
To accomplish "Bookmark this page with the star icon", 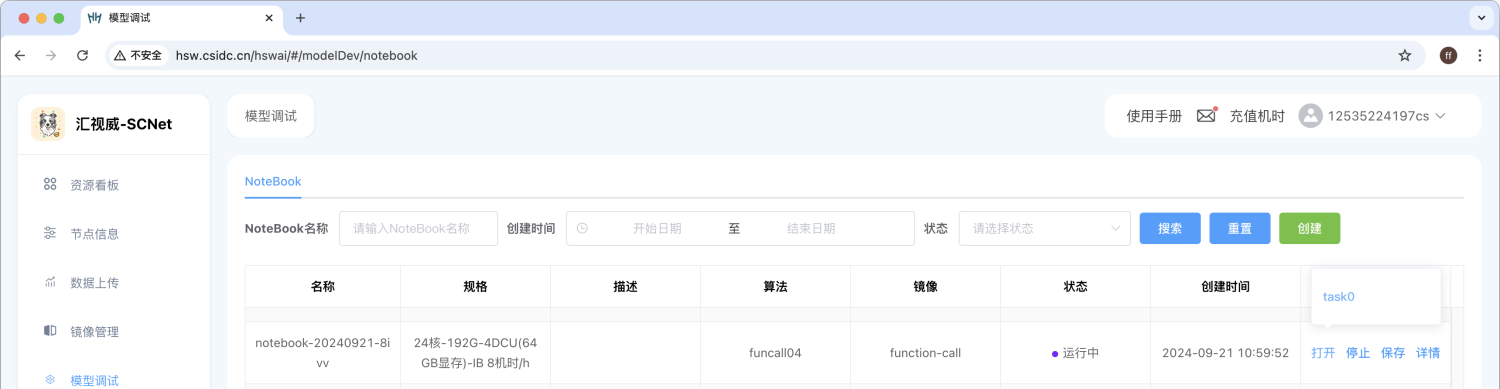I will click(x=1404, y=55).
